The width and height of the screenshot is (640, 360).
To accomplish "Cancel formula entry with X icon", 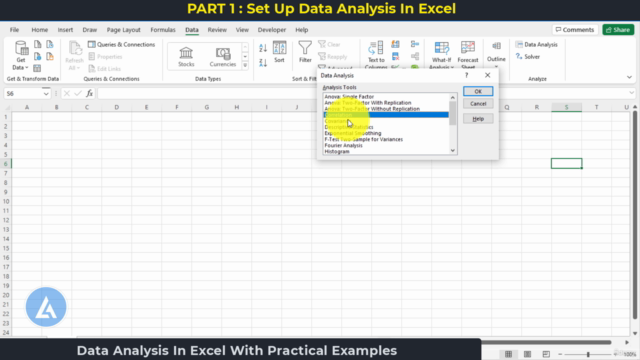I will [67, 93].
